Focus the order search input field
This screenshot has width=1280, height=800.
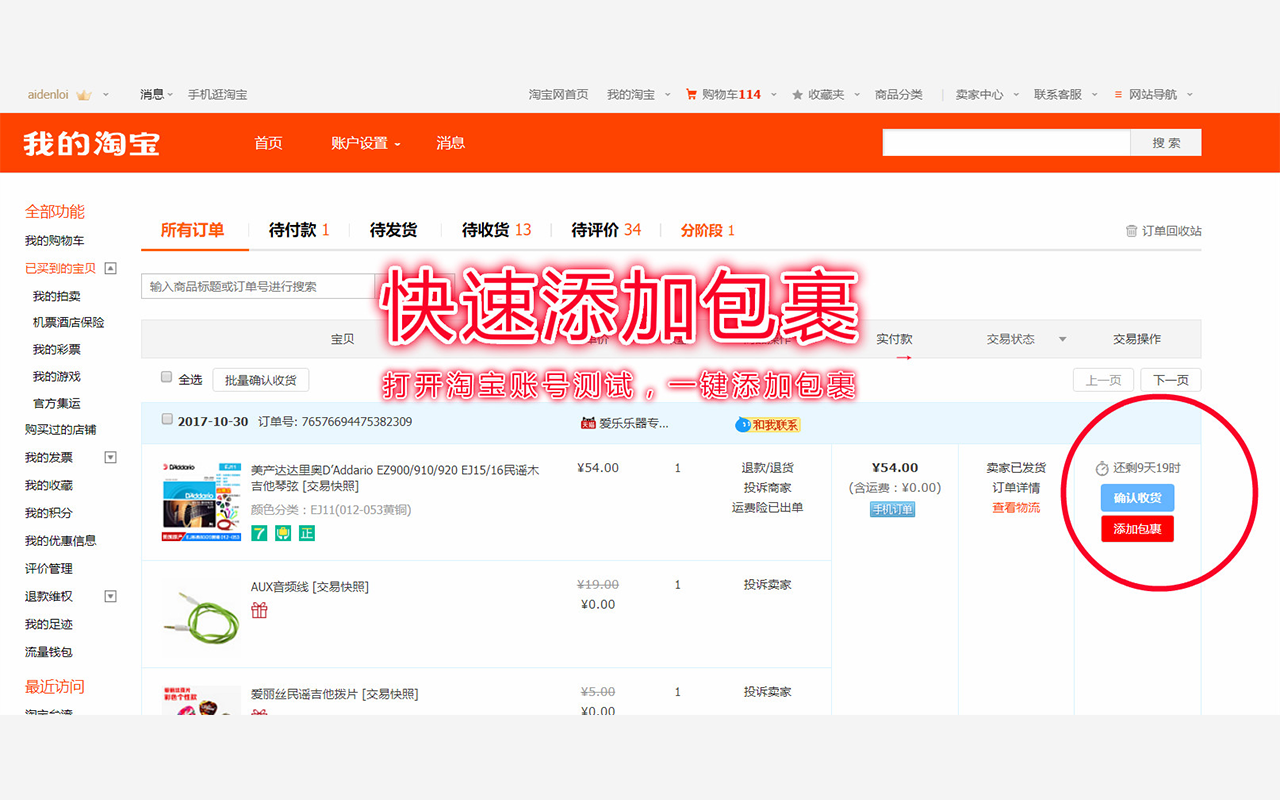[x=259, y=286]
